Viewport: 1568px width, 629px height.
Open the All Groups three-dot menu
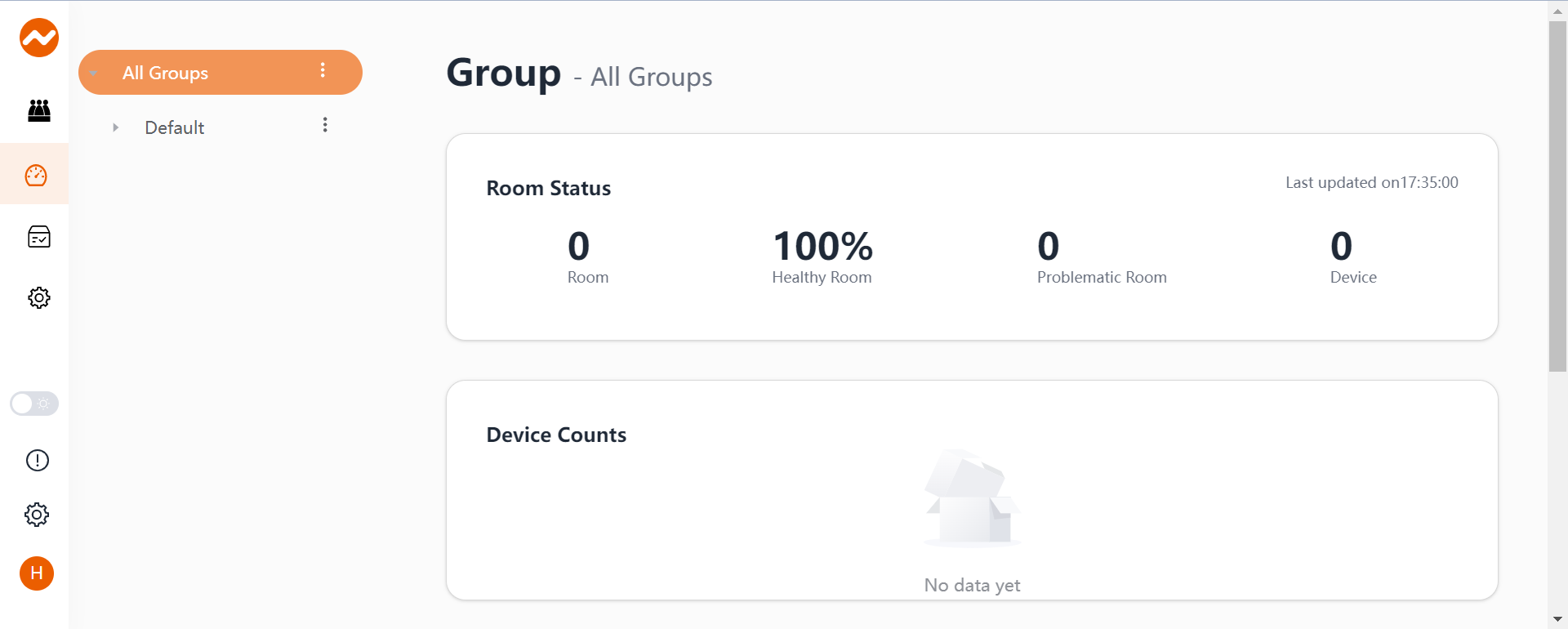click(x=323, y=70)
